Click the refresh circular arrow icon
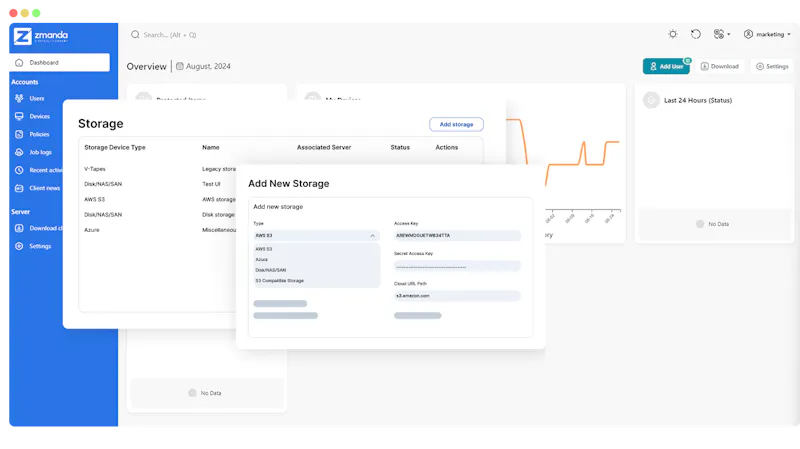Screen dimensions: 800x449 tap(696, 34)
